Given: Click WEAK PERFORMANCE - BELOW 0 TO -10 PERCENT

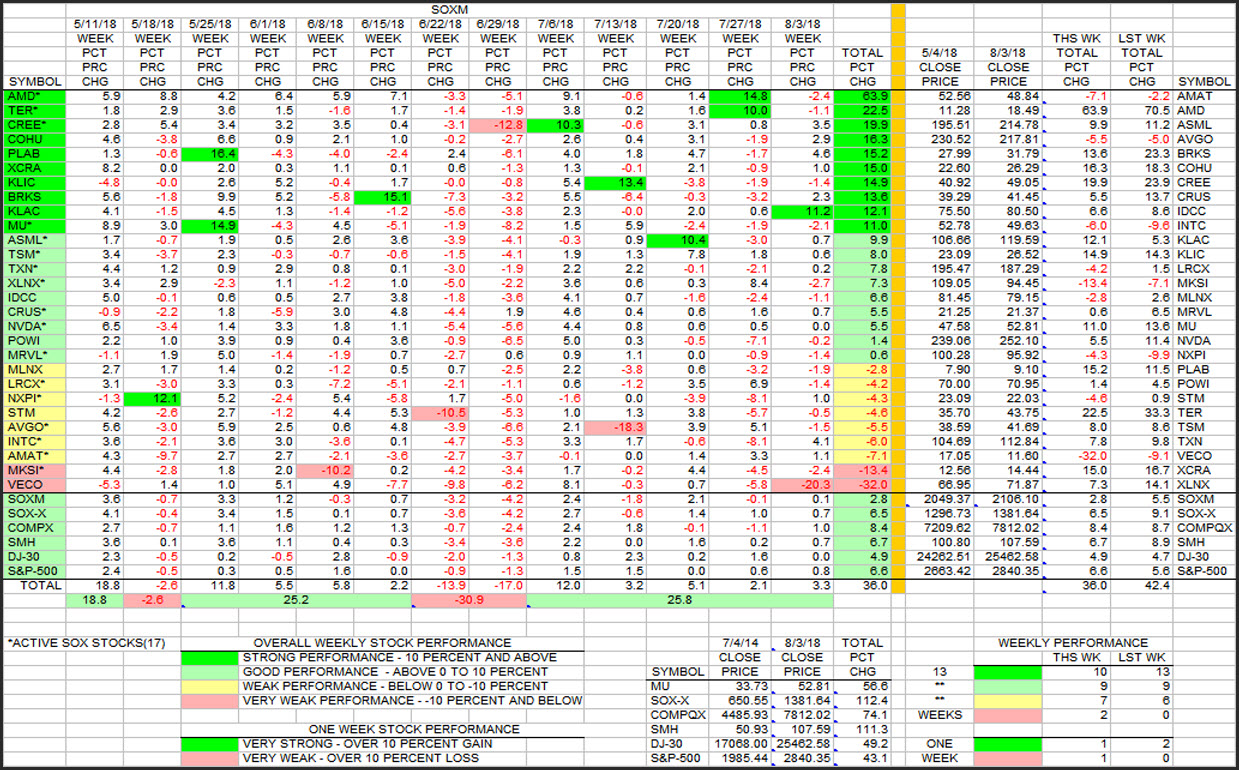Looking at the screenshot, I should 394,686.
